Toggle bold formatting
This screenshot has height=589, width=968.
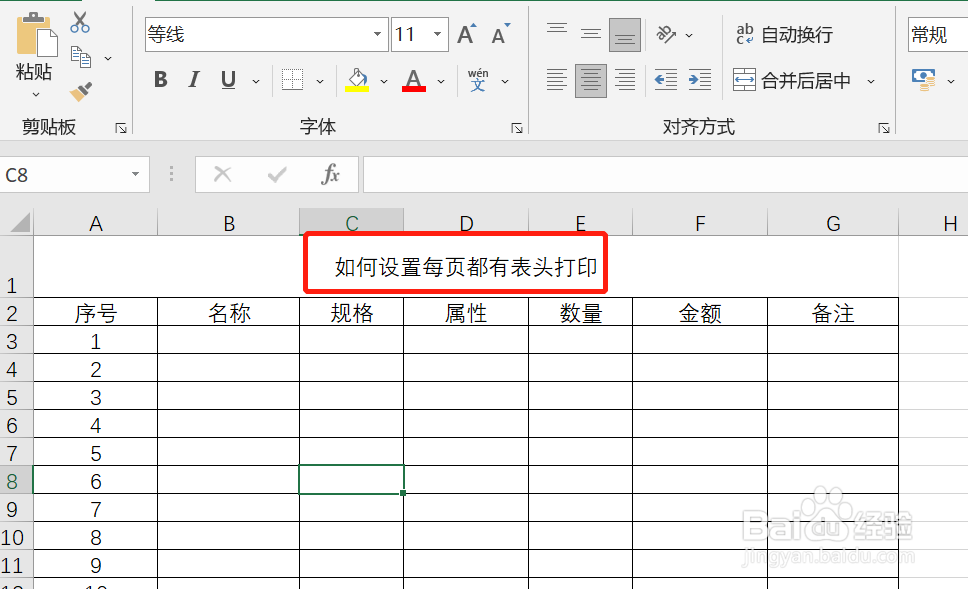160,80
